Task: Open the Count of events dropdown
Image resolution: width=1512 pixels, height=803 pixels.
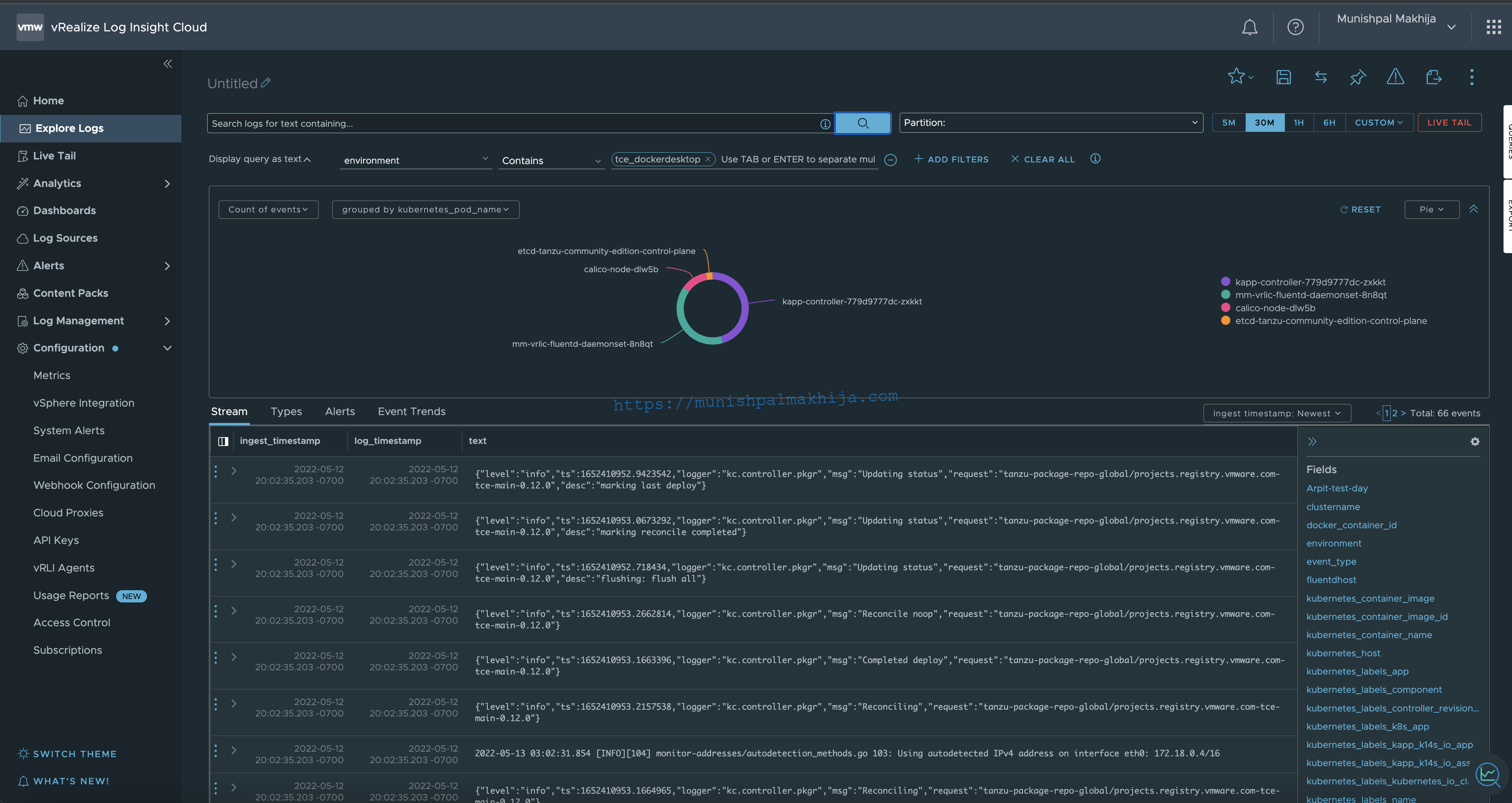Action: pos(268,209)
